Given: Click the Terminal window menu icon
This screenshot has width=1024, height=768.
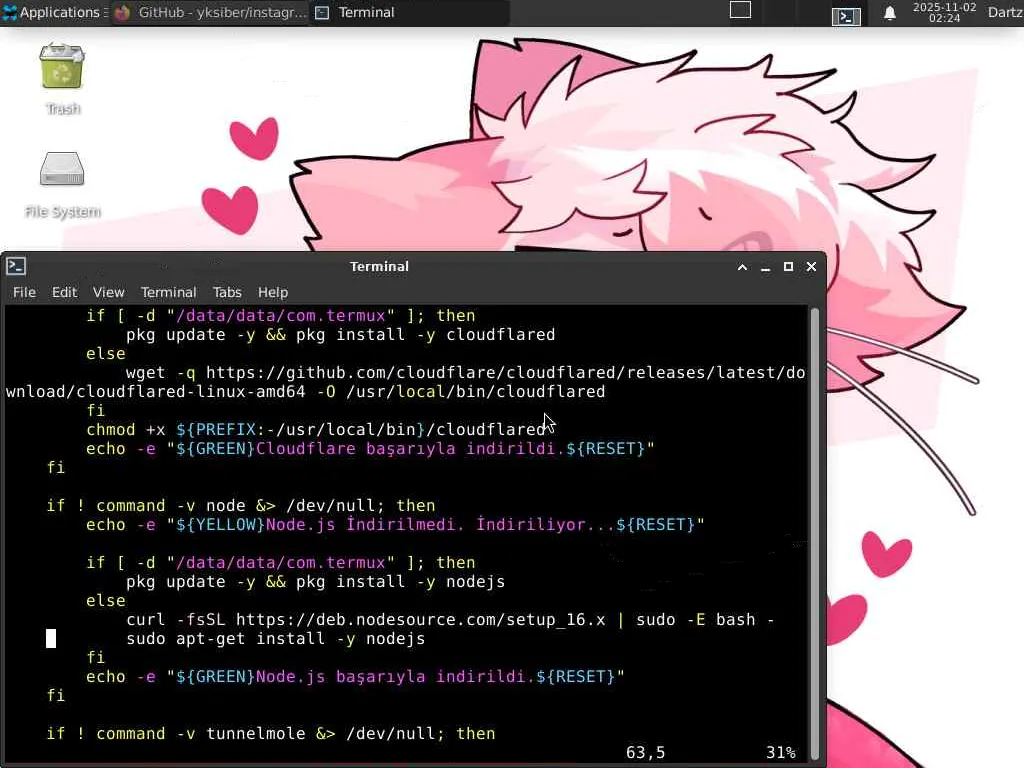Looking at the screenshot, I should click(16, 266).
